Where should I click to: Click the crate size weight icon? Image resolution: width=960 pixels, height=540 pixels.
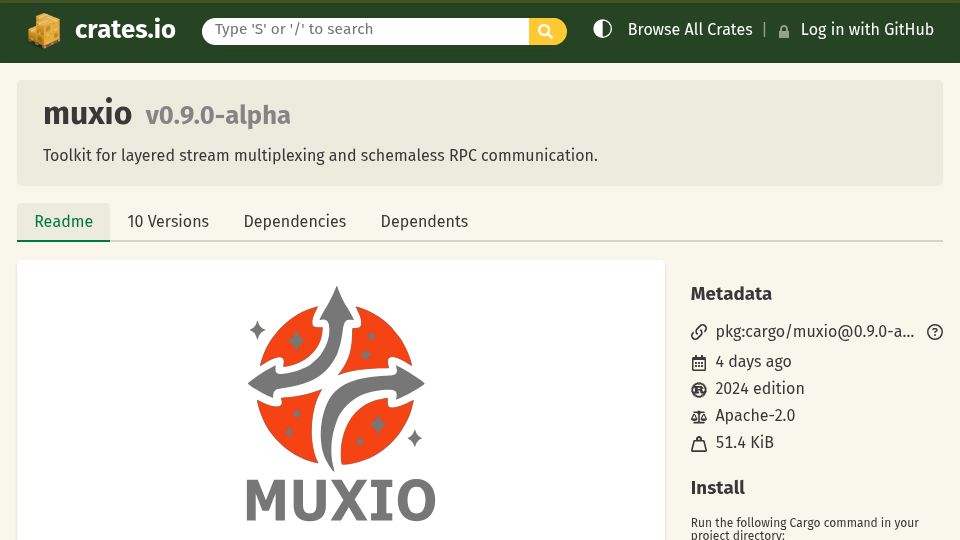pos(699,444)
